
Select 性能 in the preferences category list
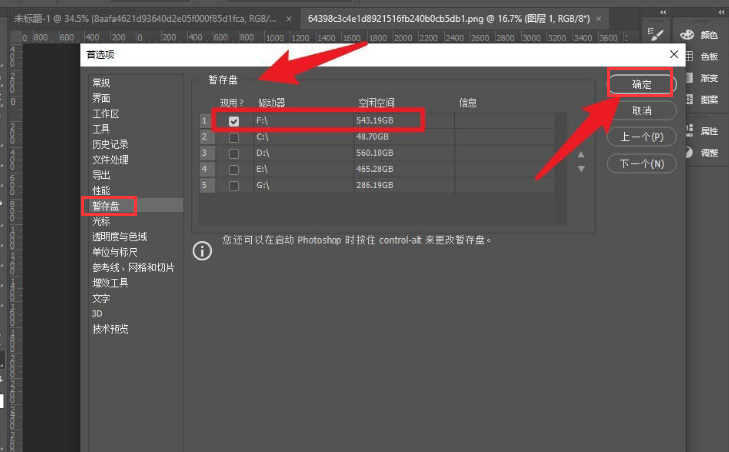pos(101,190)
